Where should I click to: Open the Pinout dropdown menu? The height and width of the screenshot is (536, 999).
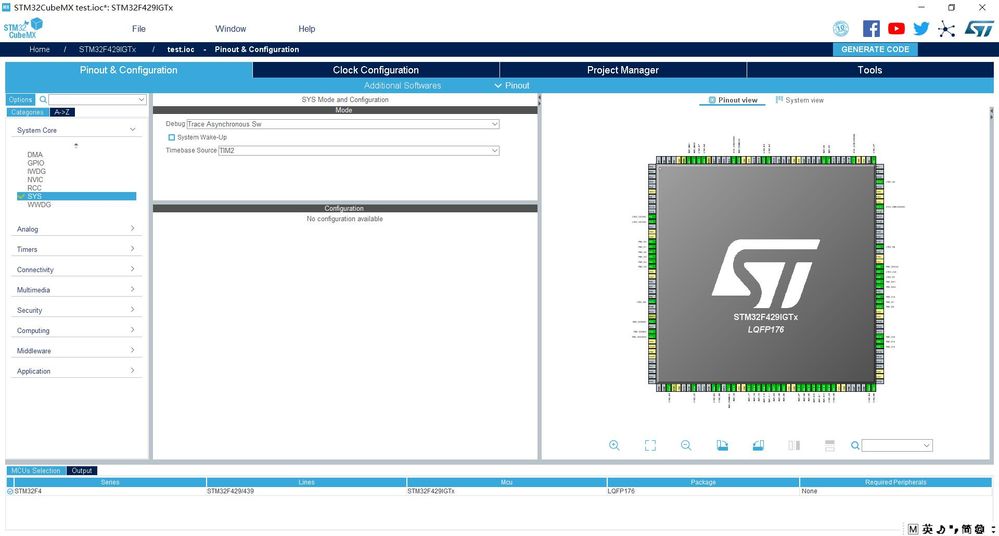pos(512,85)
